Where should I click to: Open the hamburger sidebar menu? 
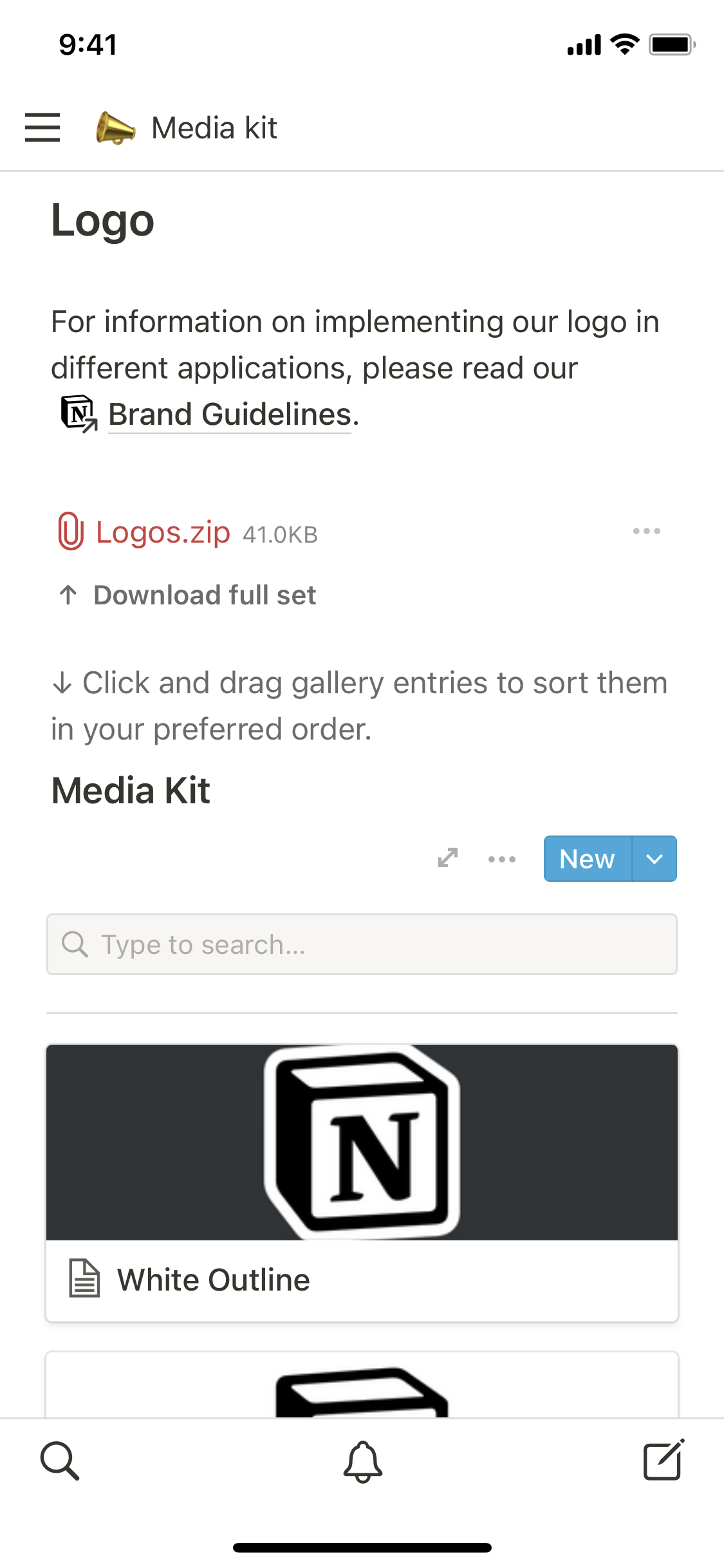(42, 127)
